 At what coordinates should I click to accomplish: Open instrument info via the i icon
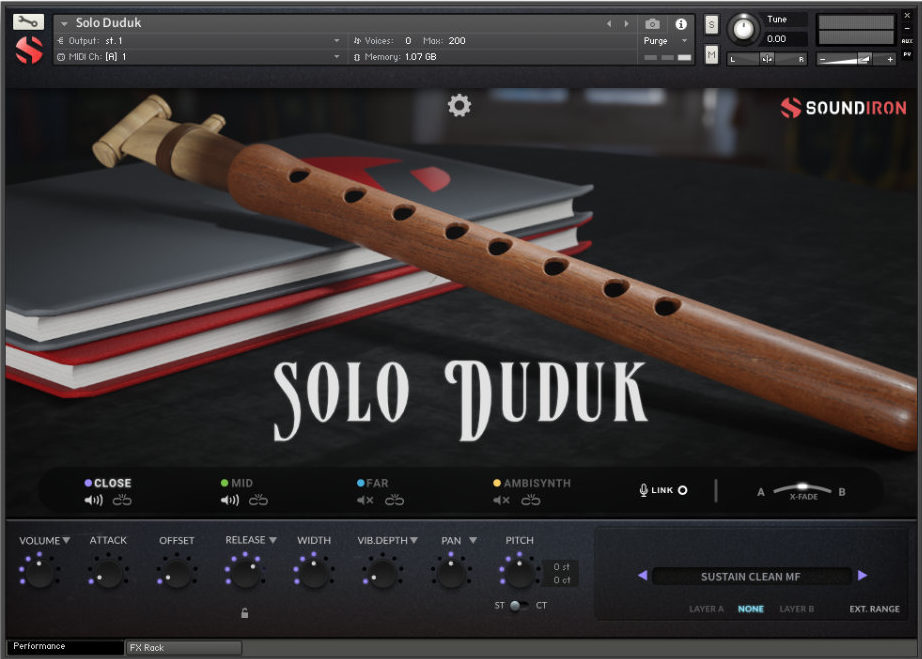coord(681,24)
